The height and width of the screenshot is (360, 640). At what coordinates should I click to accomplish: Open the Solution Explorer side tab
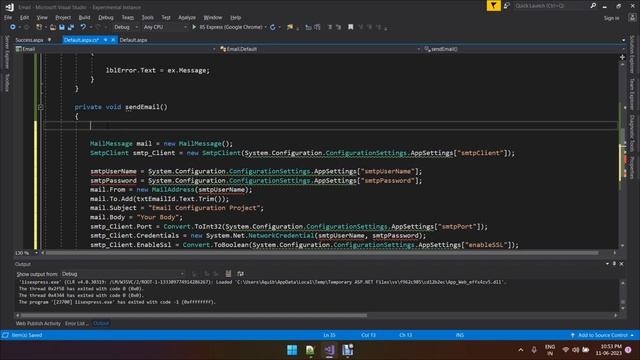click(x=632, y=55)
